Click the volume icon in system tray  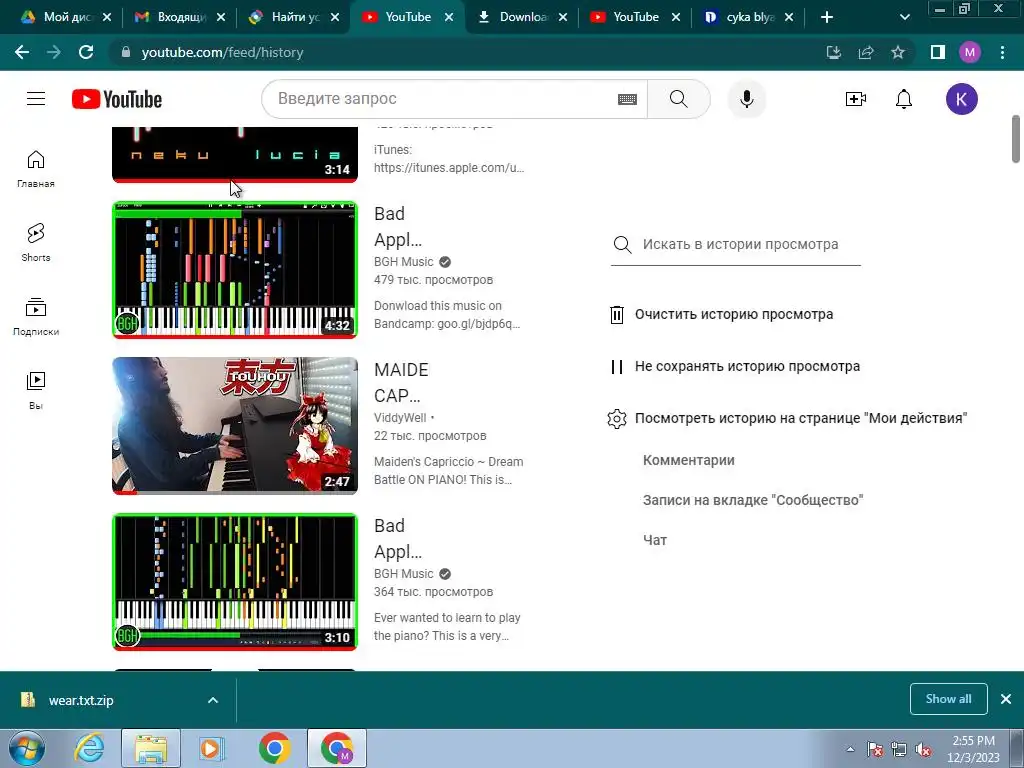tap(923, 750)
